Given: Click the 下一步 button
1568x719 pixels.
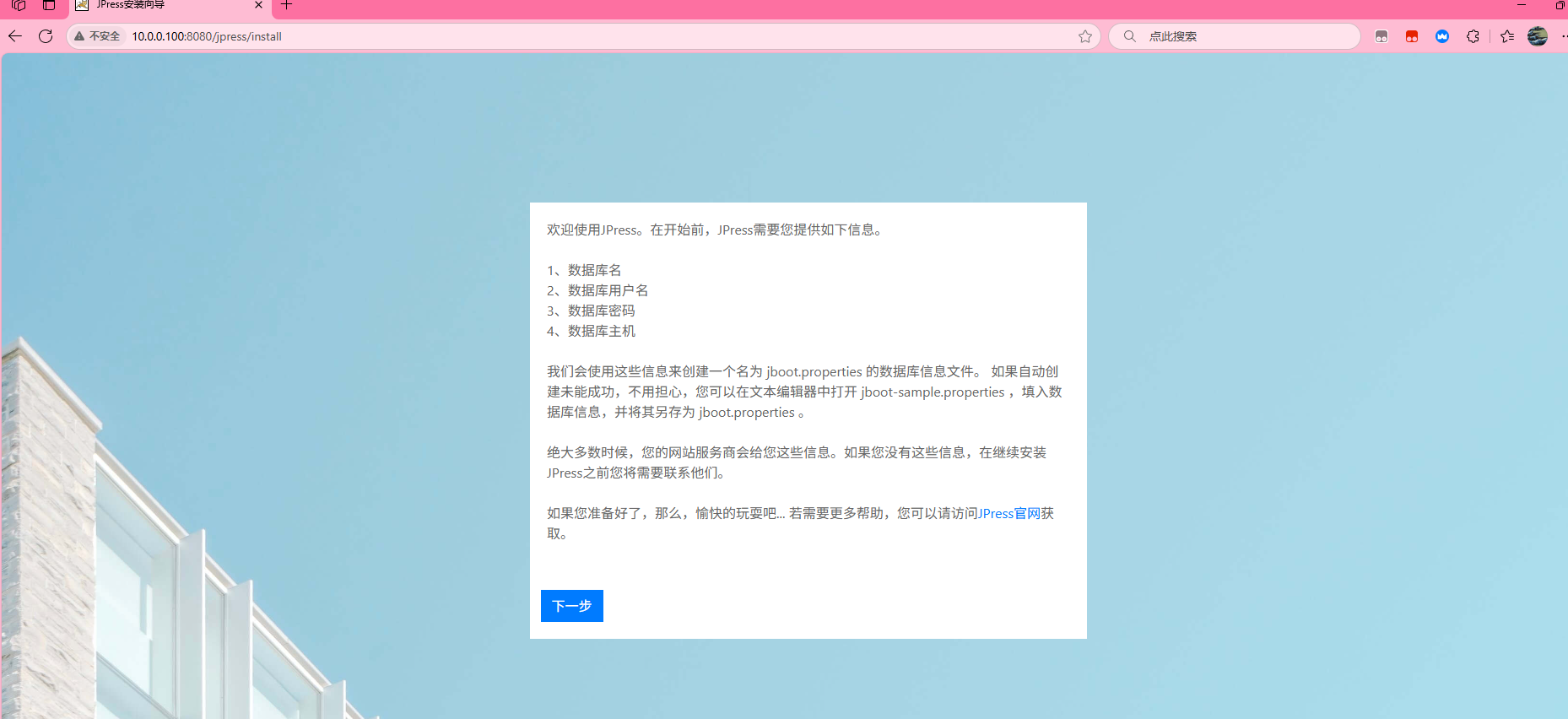Looking at the screenshot, I should pyautogui.click(x=571, y=606).
